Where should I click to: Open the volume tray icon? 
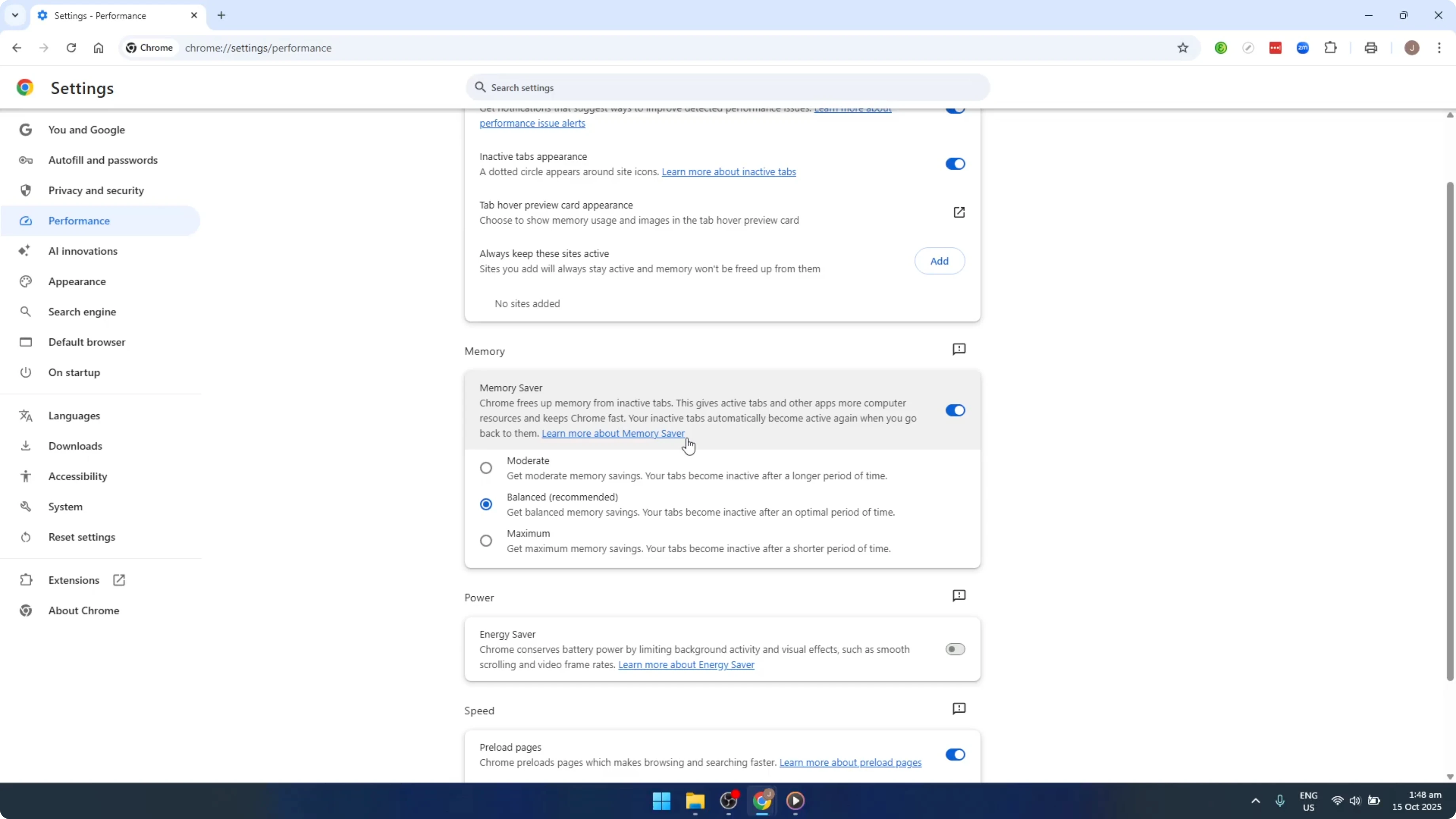coord(1355,801)
